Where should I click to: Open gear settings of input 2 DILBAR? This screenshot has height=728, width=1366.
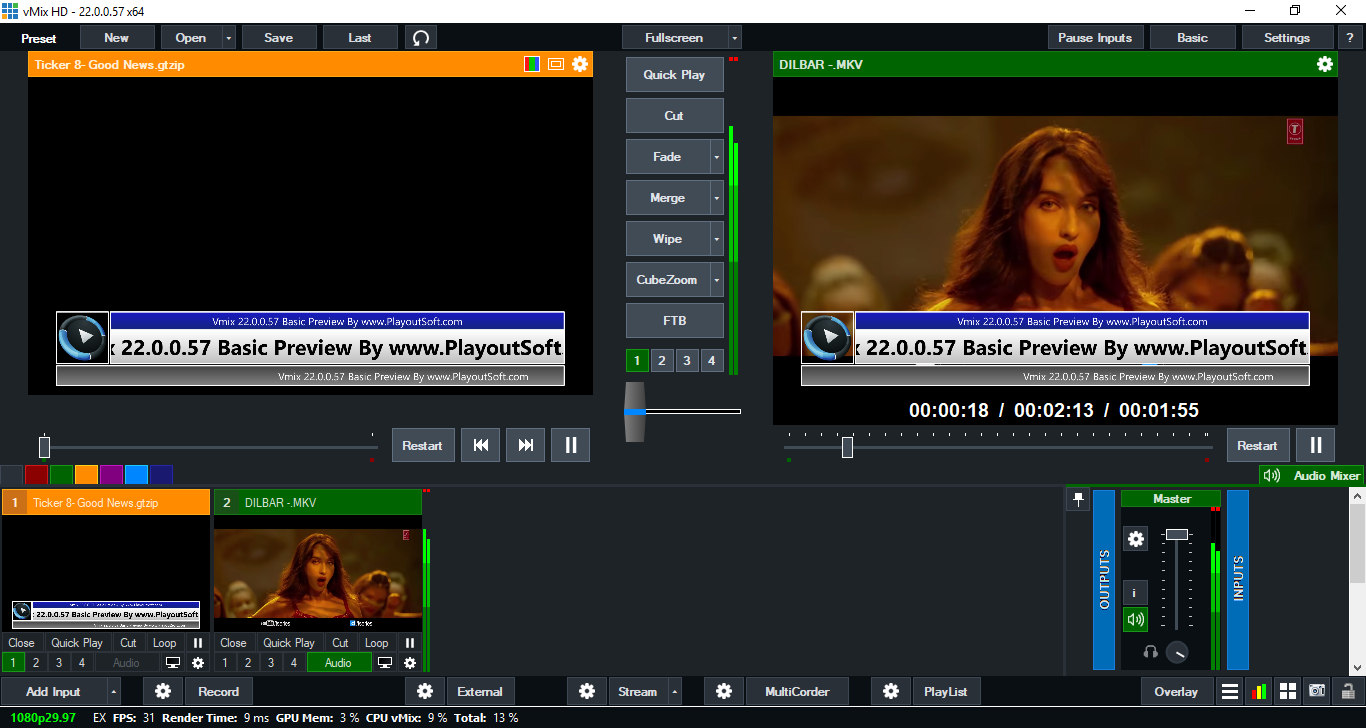coord(410,662)
